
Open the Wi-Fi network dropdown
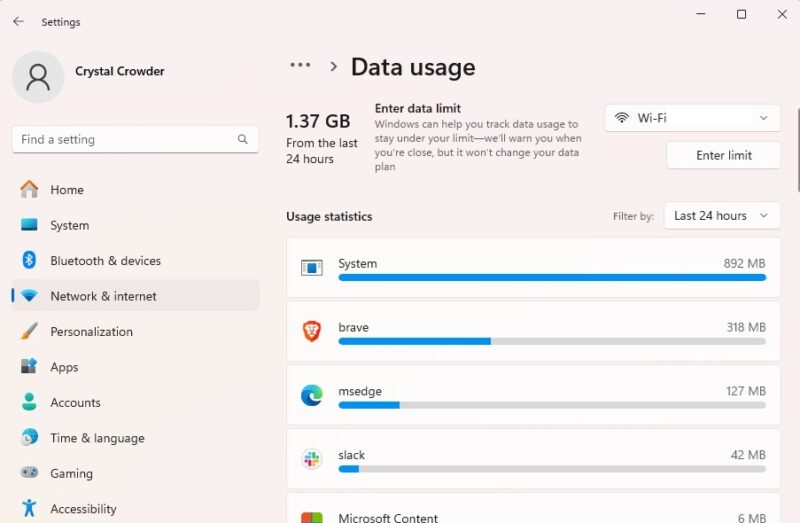692,118
